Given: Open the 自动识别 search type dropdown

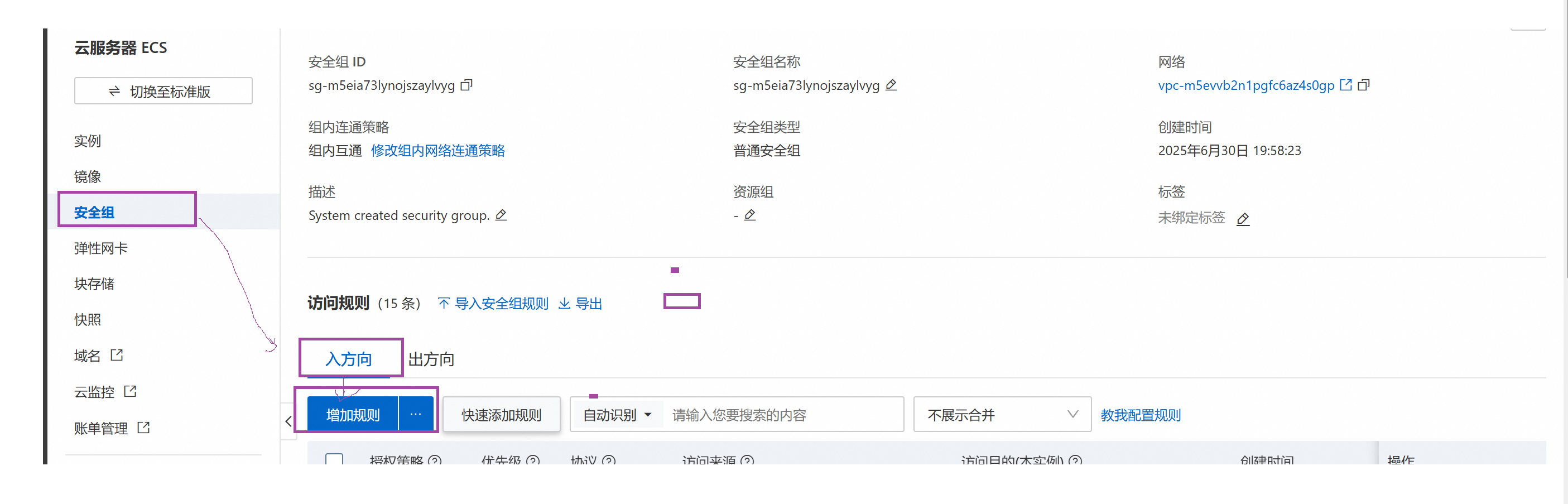Looking at the screenshot, I should pos(618,415).
